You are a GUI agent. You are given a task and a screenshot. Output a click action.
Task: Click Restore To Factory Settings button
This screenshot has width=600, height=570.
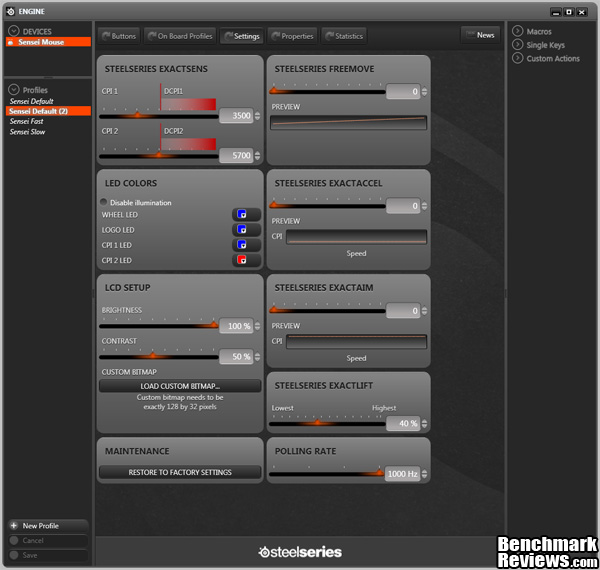(x=180, y=472)
